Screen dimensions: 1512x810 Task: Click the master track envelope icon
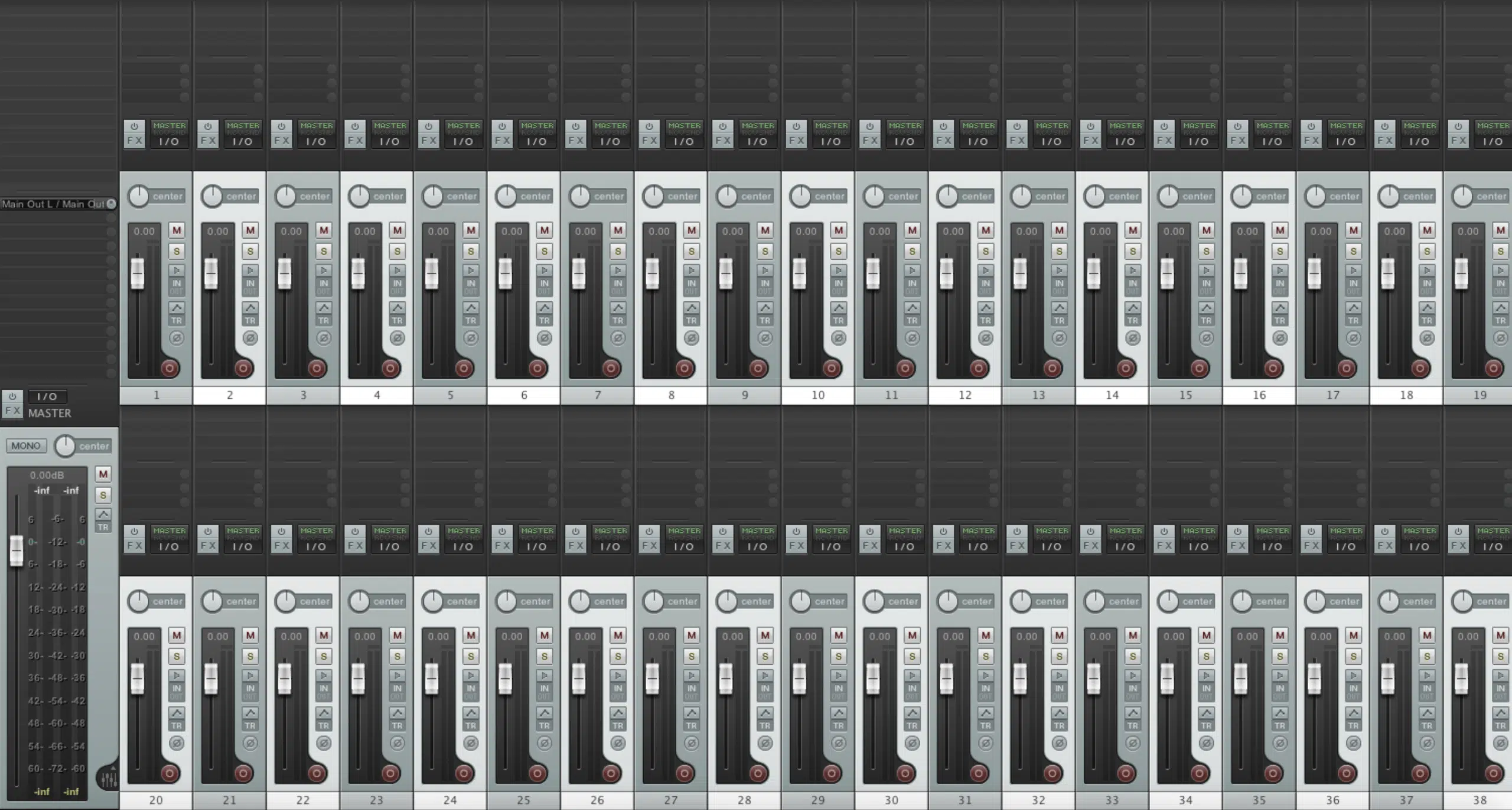pyautogui.click(x=103, y=514)
